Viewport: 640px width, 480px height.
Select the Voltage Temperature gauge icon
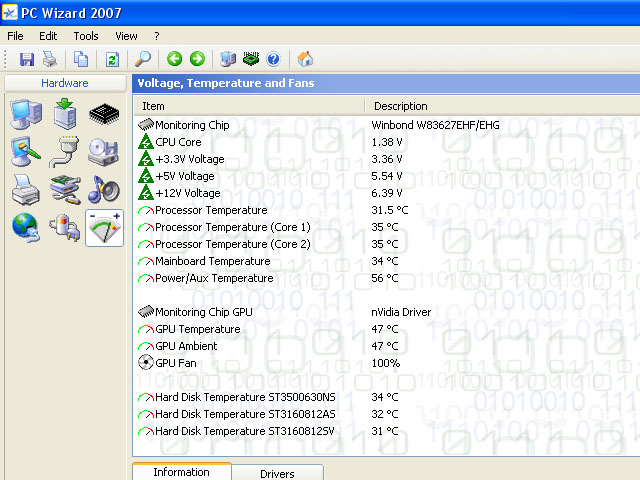(x=104, y=228)
